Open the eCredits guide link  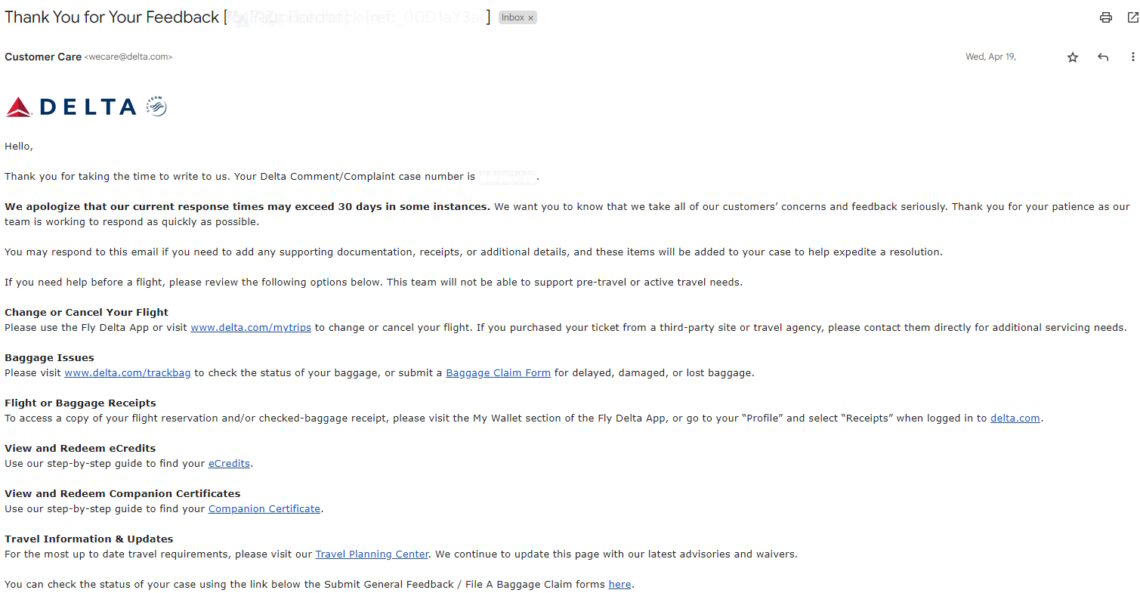pyautogui.click(x=229, y=463)
